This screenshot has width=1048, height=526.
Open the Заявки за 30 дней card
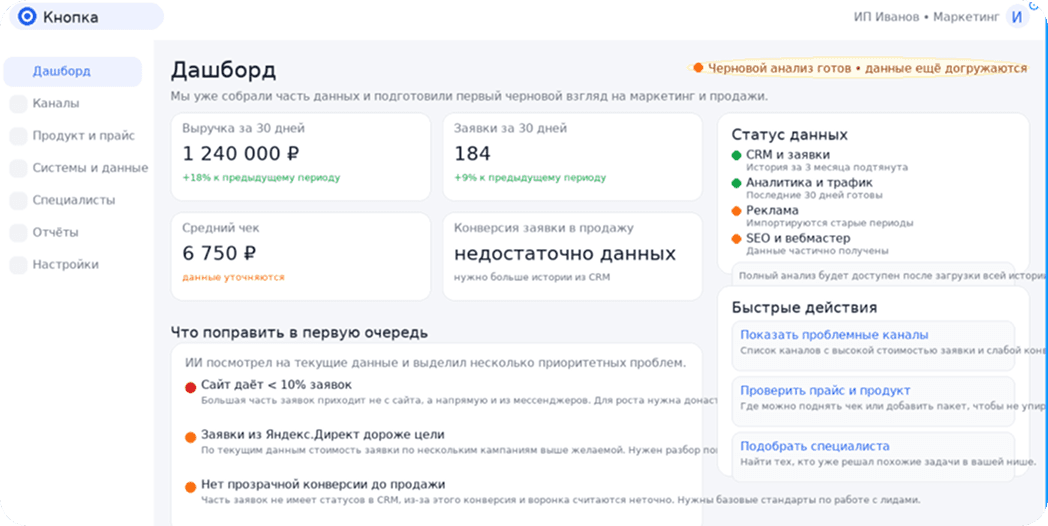pos(572,156)
